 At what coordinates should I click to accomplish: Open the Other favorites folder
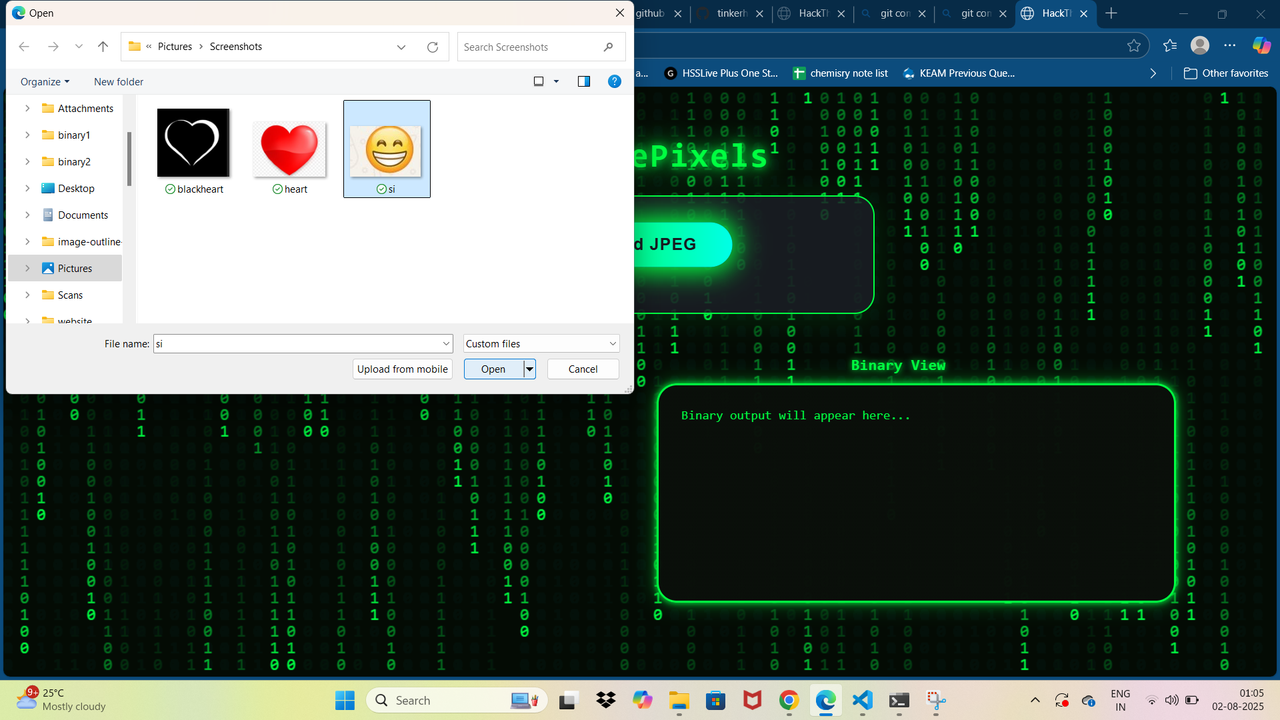coord(1226,73)
